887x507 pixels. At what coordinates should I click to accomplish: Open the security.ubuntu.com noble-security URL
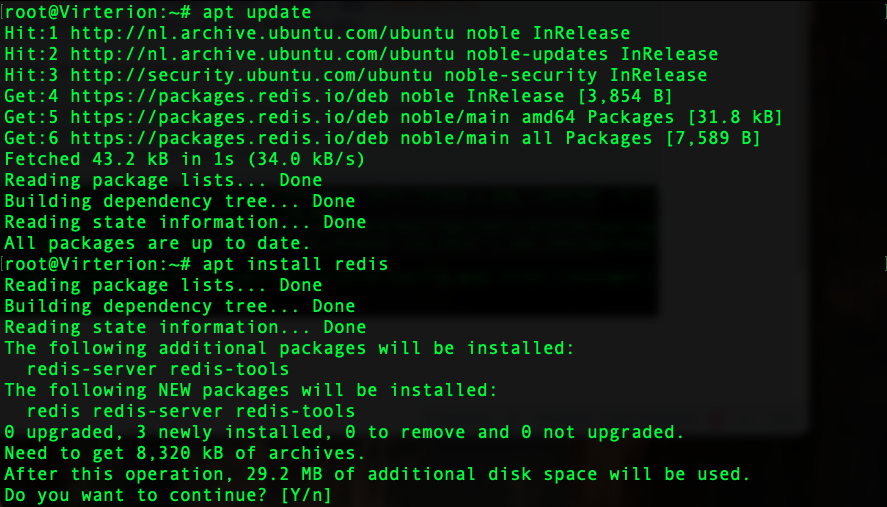point(251,75)
